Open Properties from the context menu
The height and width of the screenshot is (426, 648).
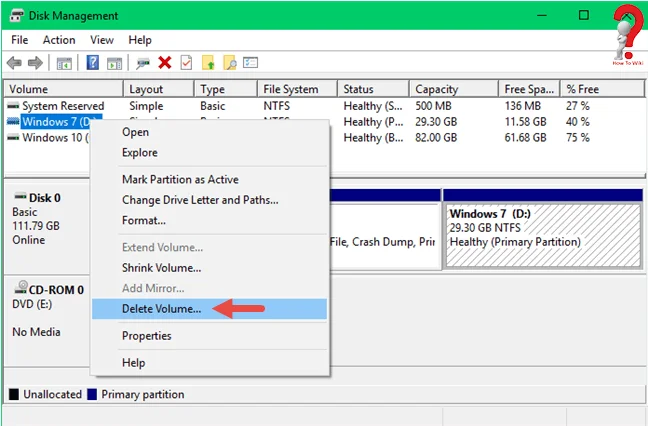coord(147,336)
